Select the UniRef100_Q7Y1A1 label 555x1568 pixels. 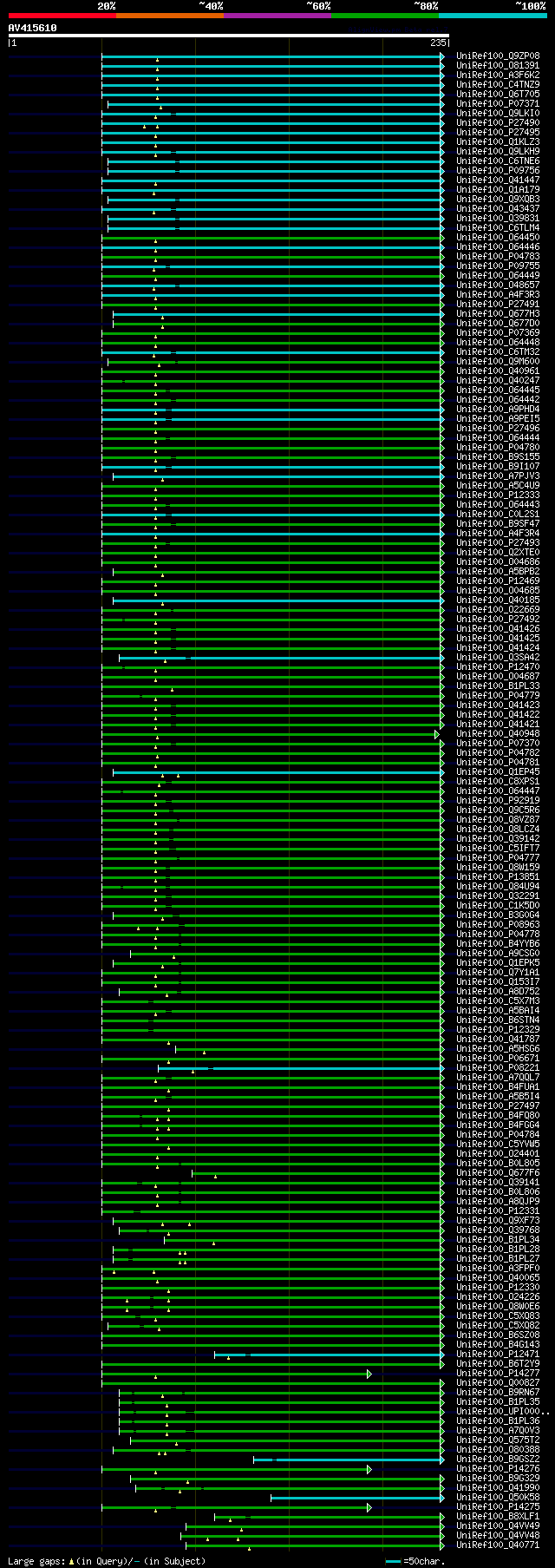click(x=498, y=972)
